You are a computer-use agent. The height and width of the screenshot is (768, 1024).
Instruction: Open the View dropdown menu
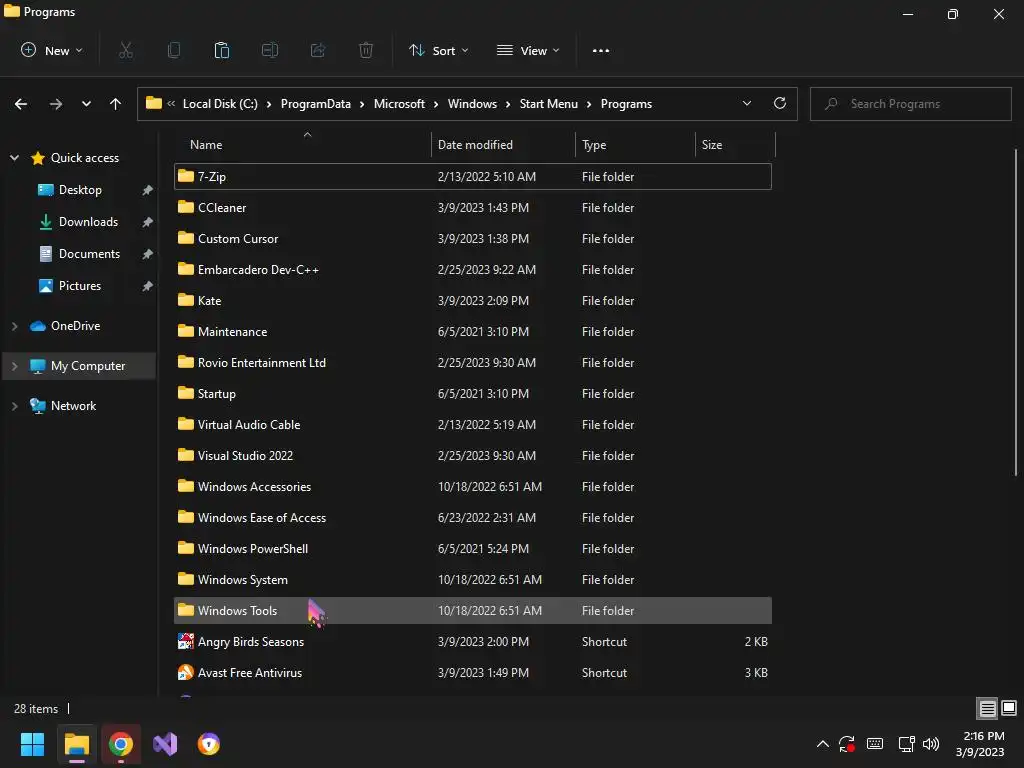528,50
